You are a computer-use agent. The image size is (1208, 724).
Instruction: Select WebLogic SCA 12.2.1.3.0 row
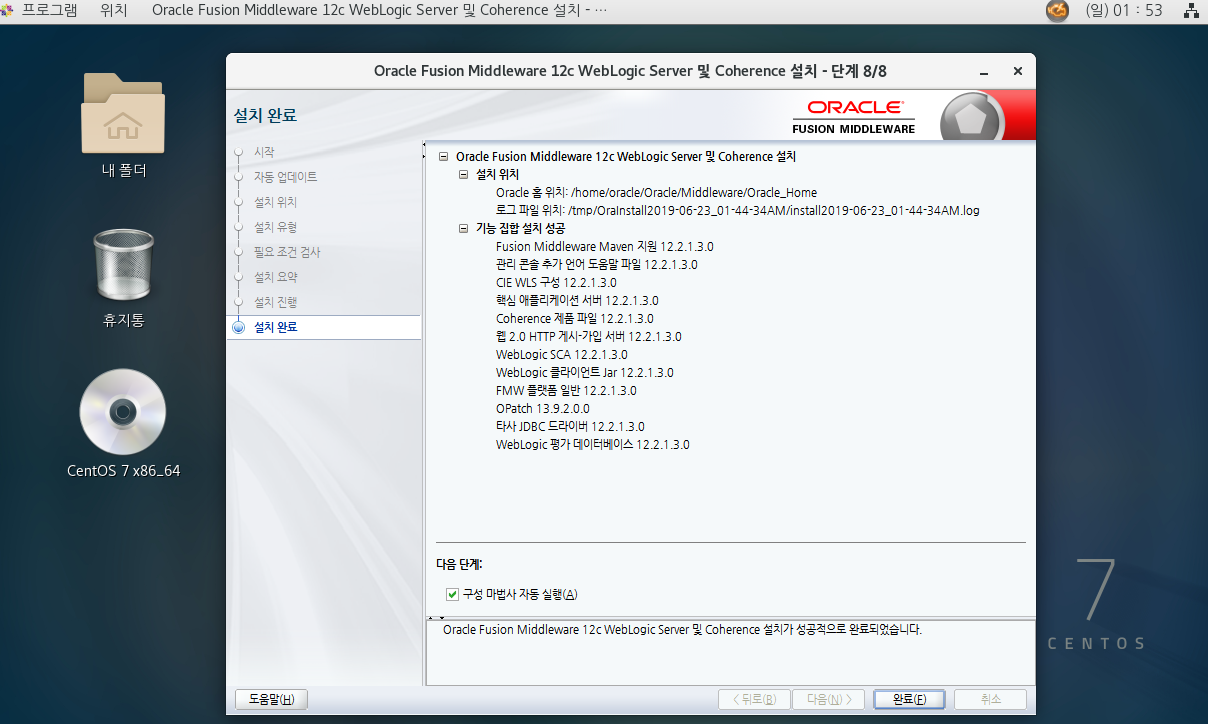point(561,355)
